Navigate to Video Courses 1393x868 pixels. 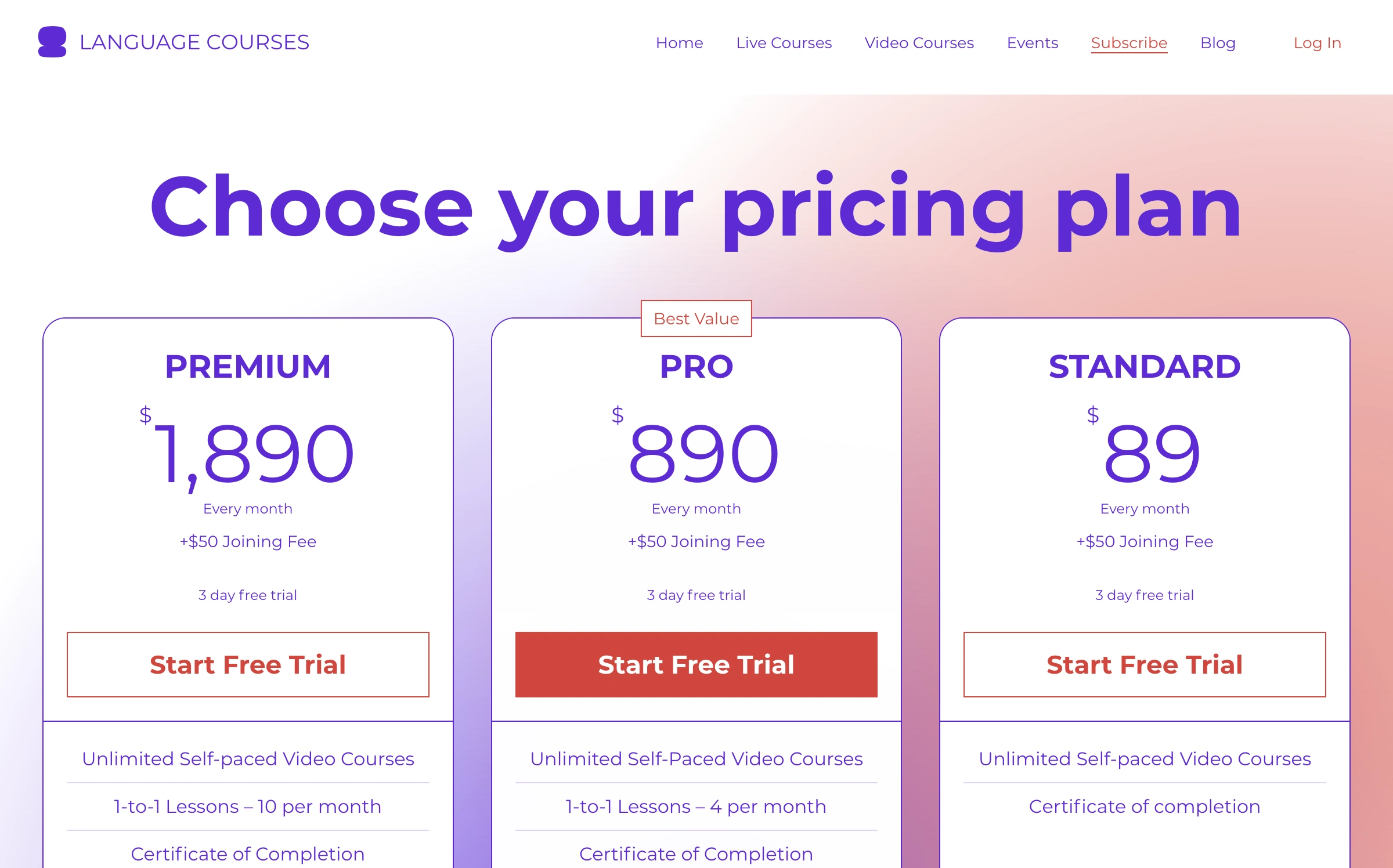pyautogui.click(x=919, y=43)
